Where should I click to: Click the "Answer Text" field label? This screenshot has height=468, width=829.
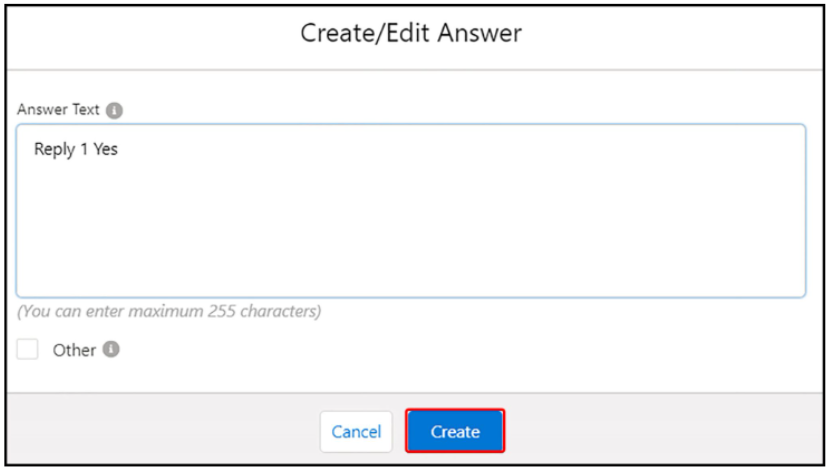tap(58, 110)
